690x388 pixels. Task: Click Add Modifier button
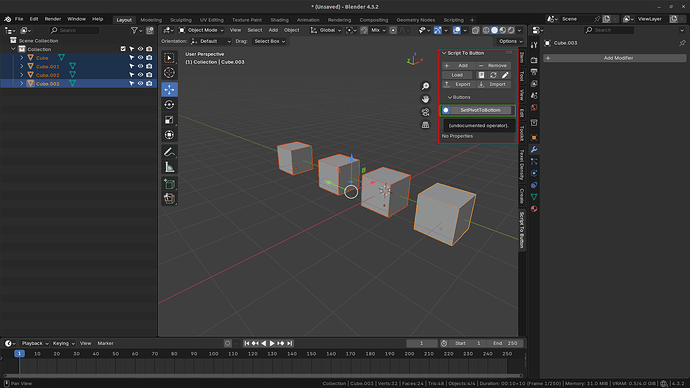point(615,58)
